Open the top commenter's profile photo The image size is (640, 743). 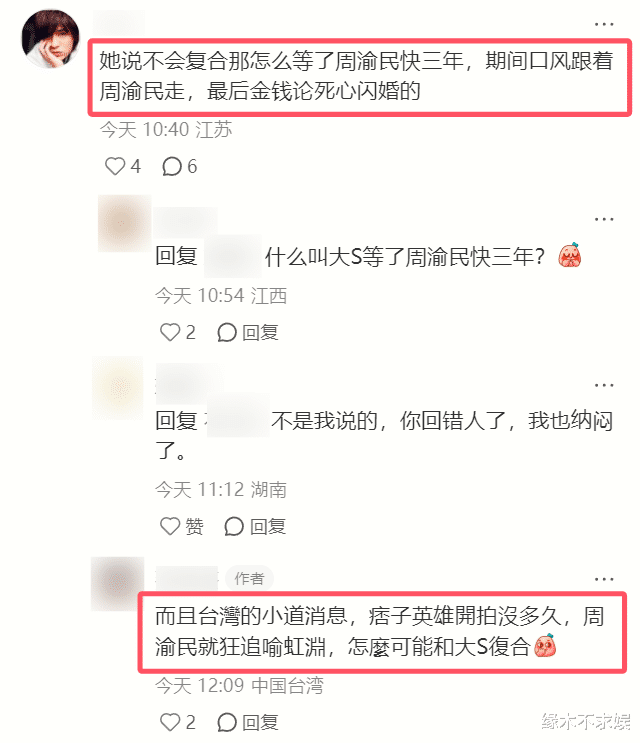click(51, 39)
